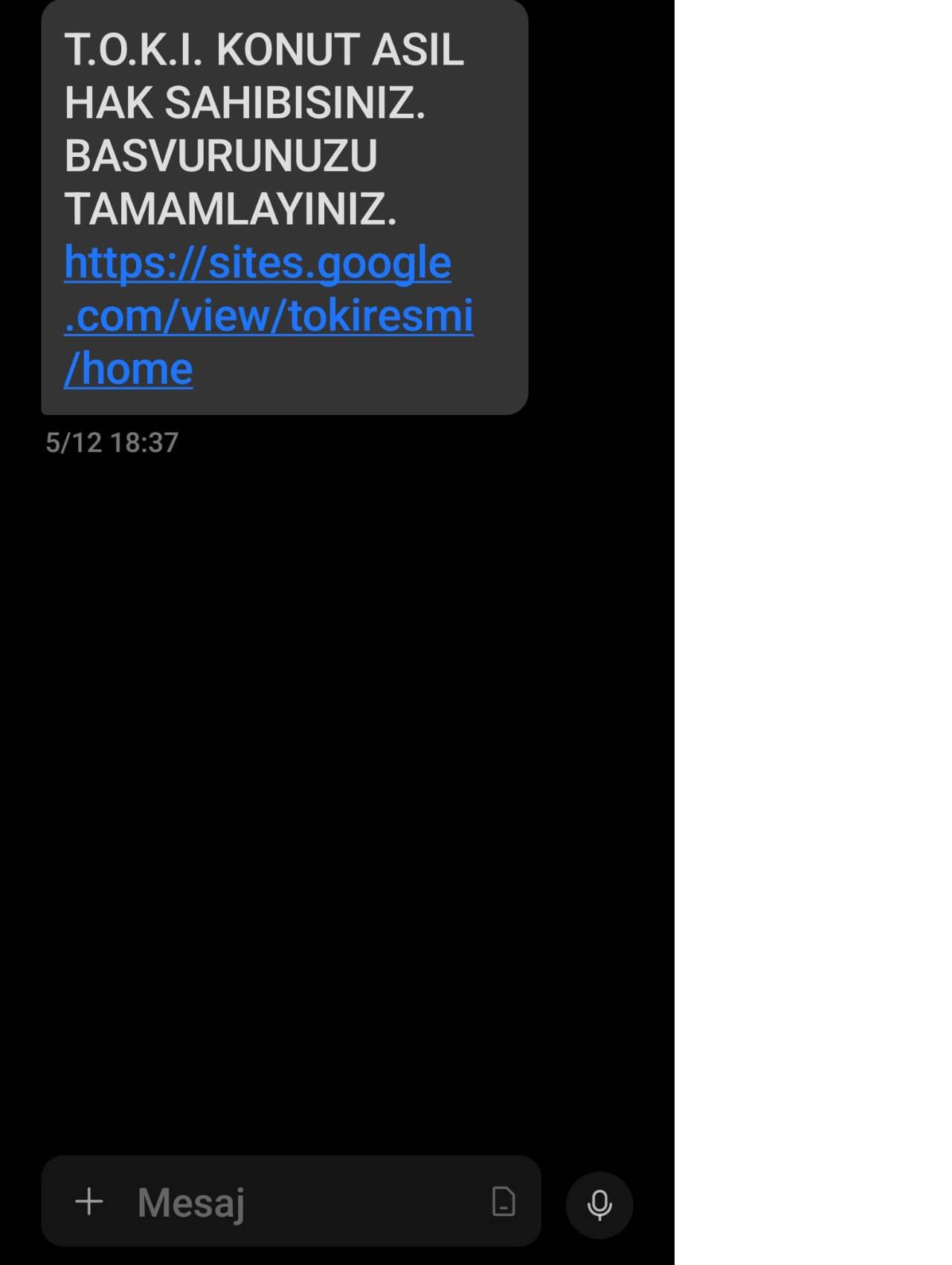952x1265 pixels.
Task: Click the 5/12 date under the message
Action: [x=74, y=442]
